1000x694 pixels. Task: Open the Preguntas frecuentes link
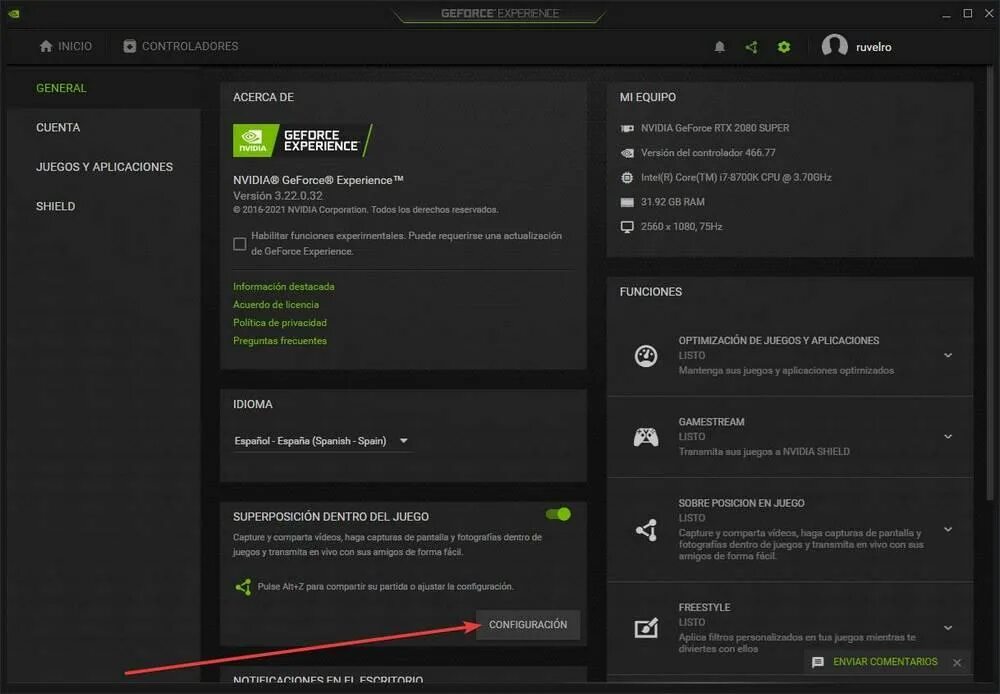click(x=280, y=341)
